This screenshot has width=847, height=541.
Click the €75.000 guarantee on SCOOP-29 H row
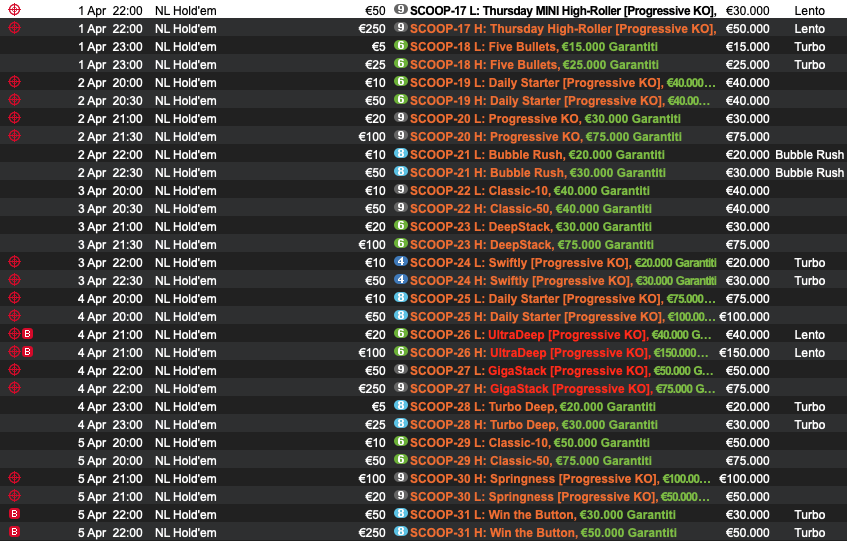tap(747, 461)
